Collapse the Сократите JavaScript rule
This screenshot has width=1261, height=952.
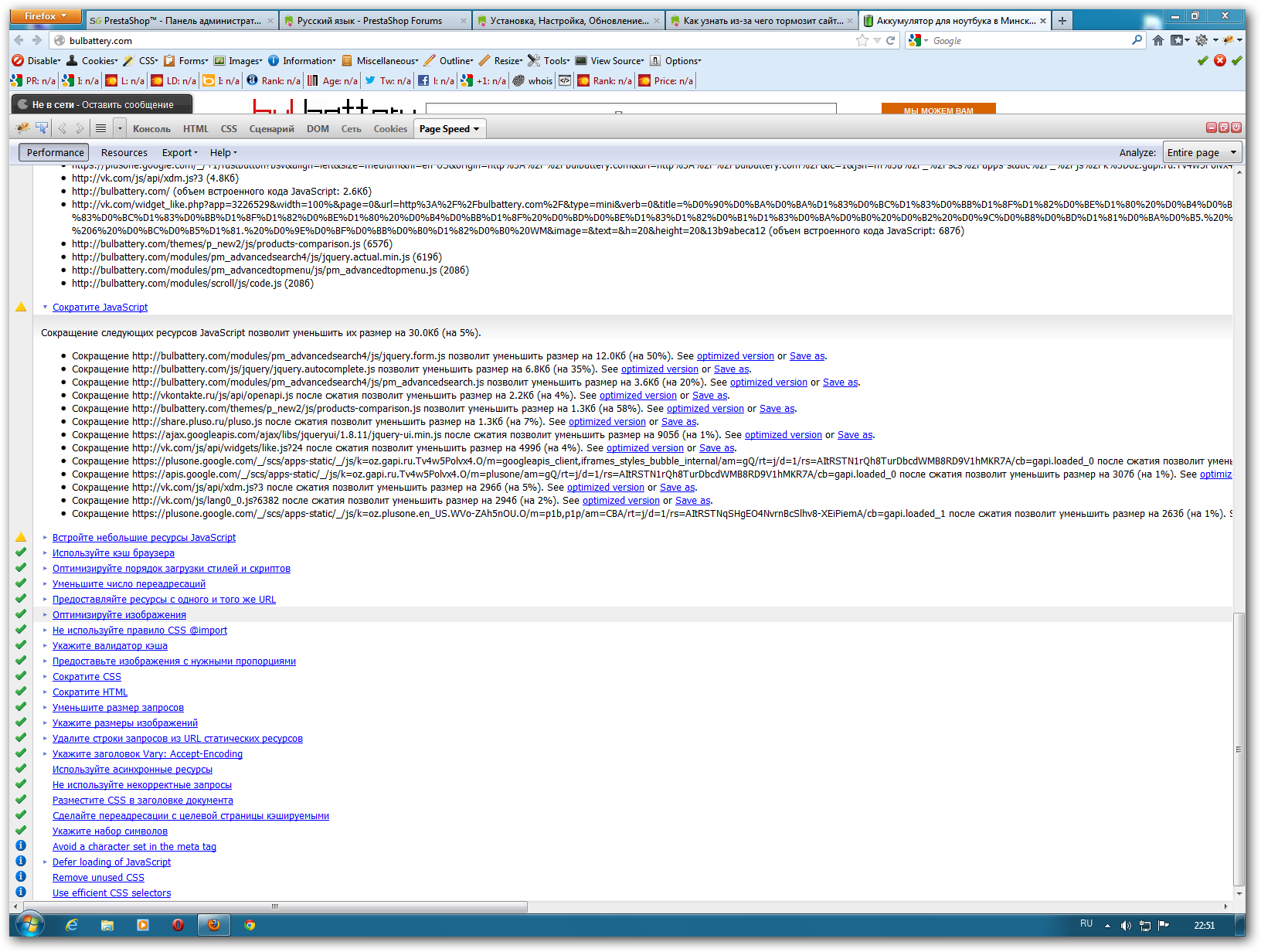(x=46, y=307)
